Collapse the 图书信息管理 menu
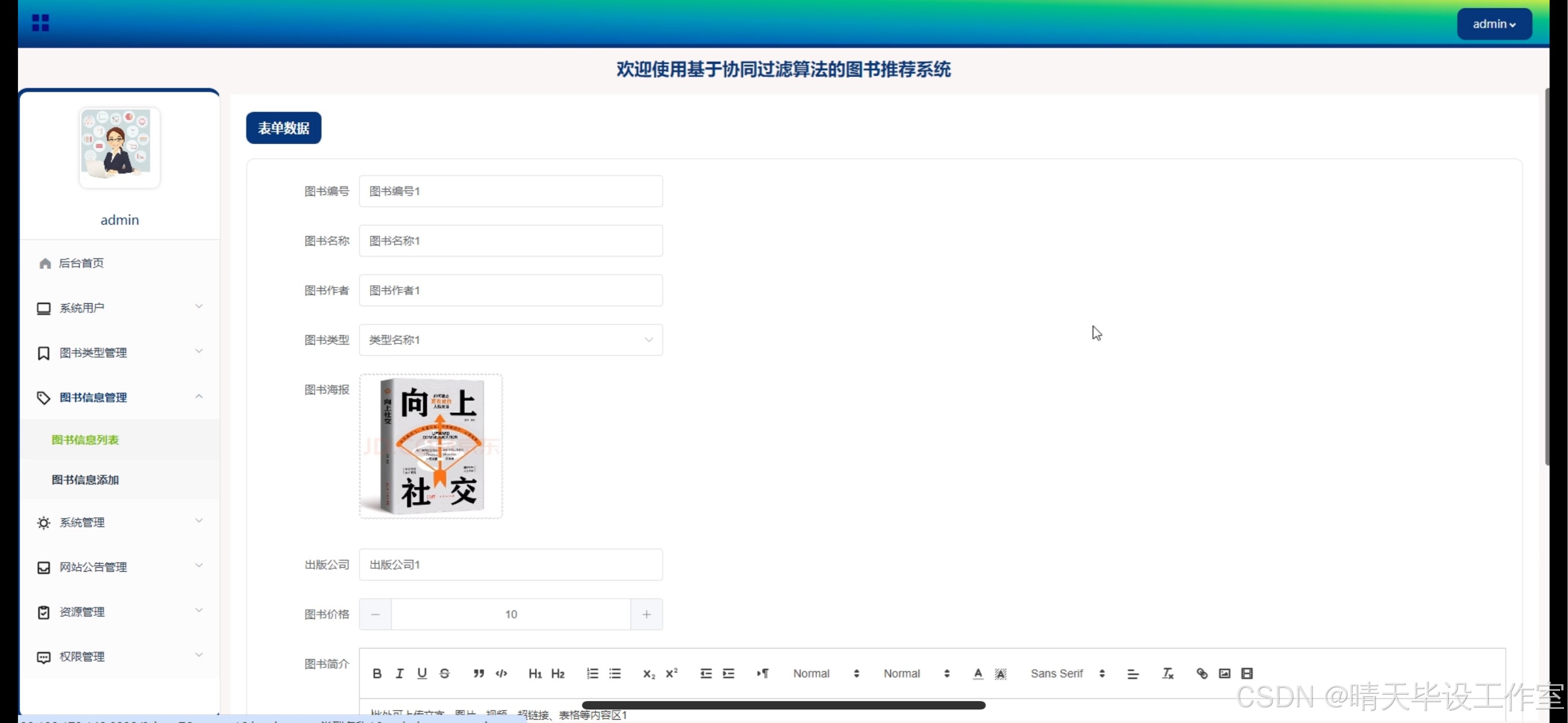 (119, 398)
